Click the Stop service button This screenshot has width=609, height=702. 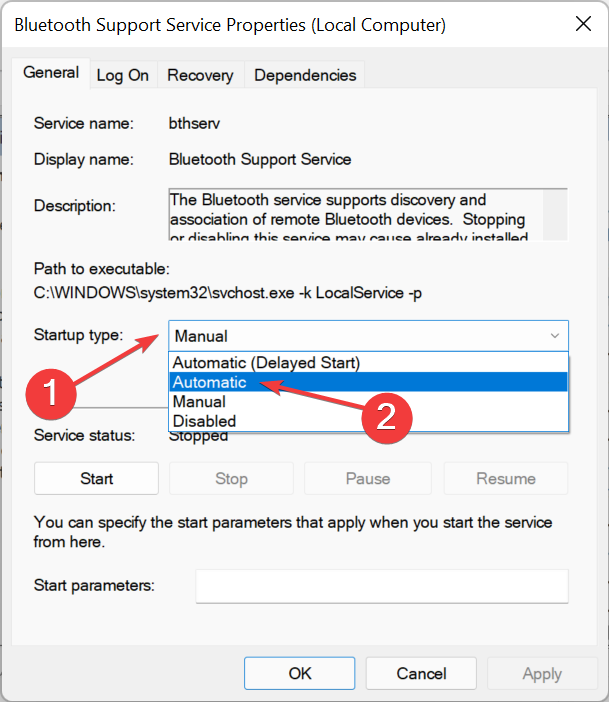tap(231, 479)
